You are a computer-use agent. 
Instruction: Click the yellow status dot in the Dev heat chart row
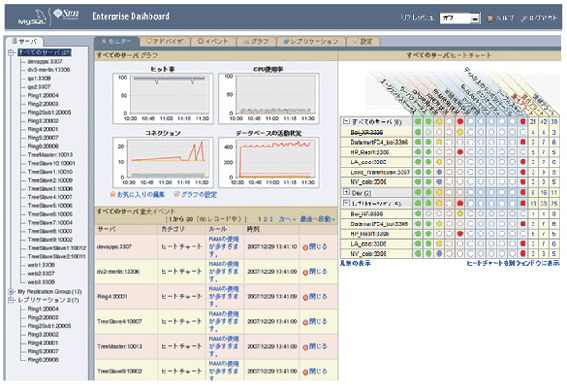coord(439,192)
